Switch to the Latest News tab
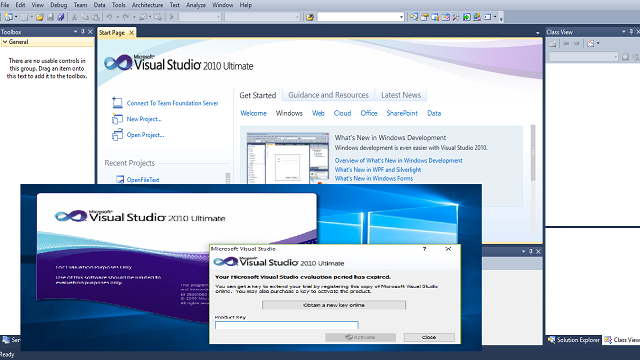640x360 pixels. [401, 95]
